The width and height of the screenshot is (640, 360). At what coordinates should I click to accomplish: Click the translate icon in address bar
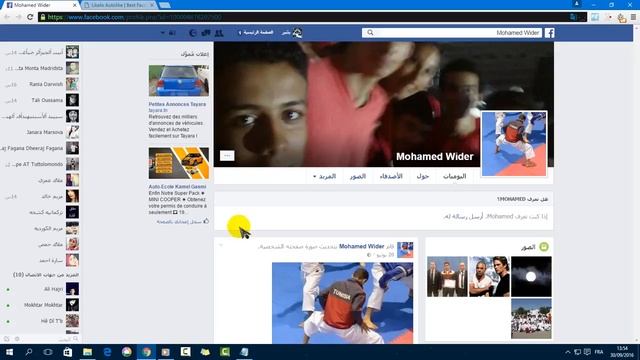coord(573,17)
